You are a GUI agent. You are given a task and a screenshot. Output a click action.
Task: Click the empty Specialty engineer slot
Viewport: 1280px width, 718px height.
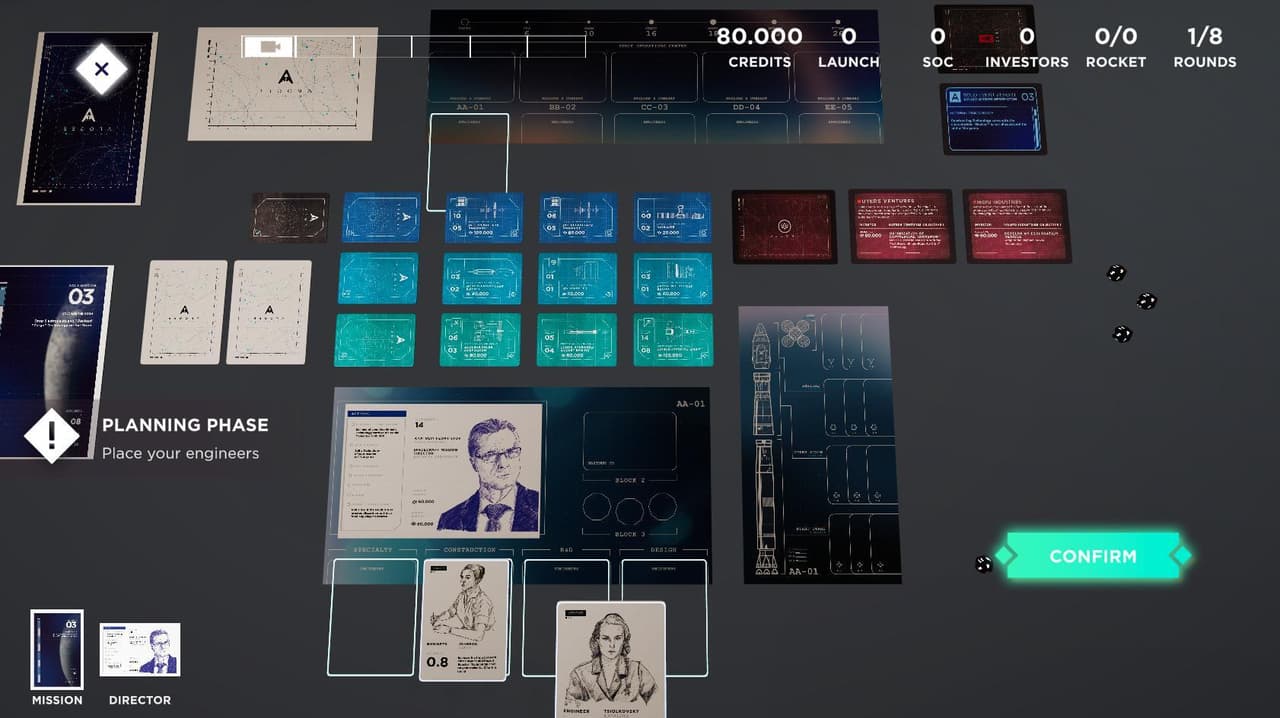click(x=373, y=617)
